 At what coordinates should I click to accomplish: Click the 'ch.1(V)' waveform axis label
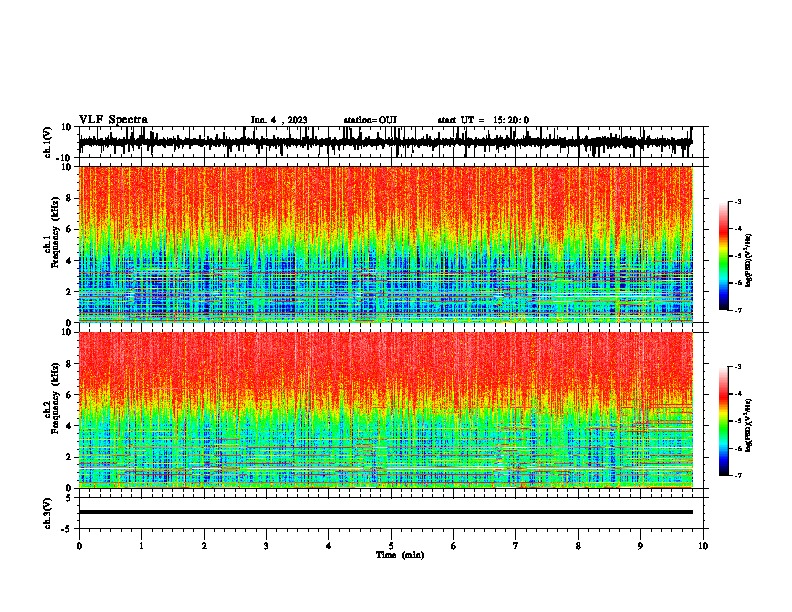click(x=48, y=142)
